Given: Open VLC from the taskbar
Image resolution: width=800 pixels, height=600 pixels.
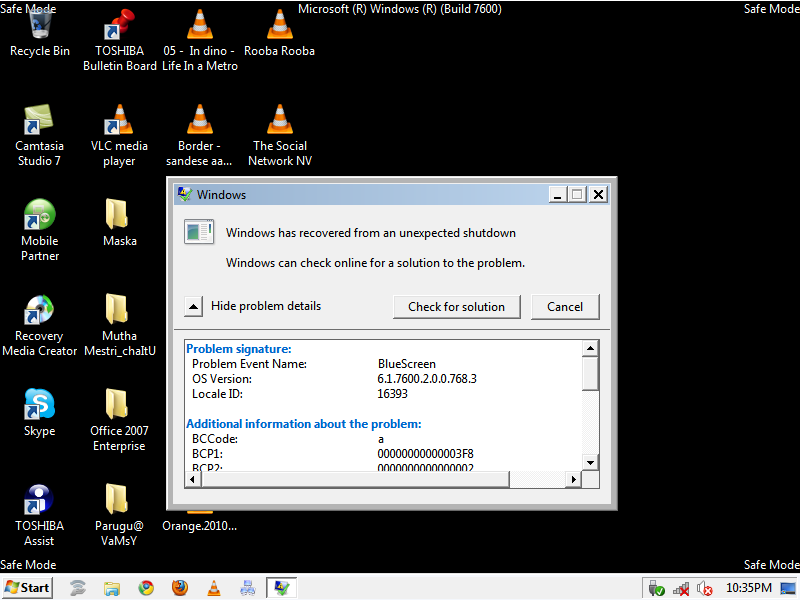Looking at the screenshot, I should point(214,588).
